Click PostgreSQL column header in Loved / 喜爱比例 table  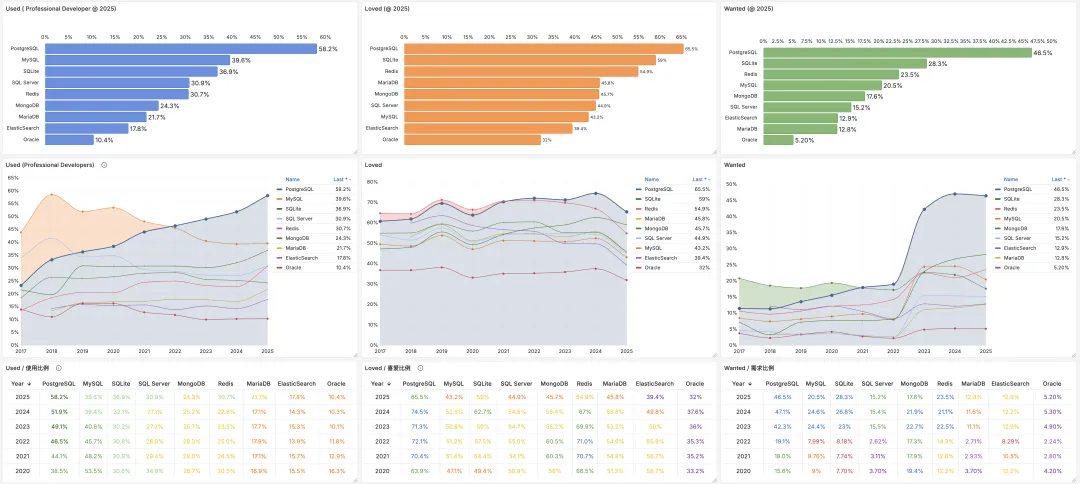click(417, 383)
